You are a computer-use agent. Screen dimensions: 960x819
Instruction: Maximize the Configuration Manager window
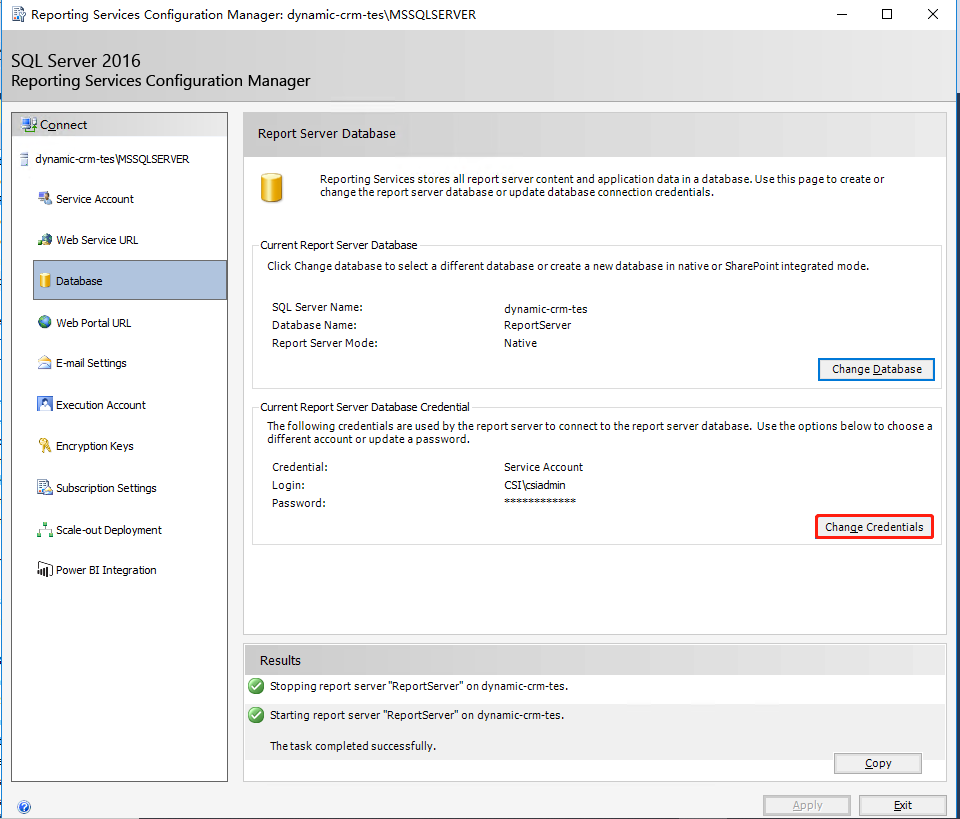pos(887,14)
